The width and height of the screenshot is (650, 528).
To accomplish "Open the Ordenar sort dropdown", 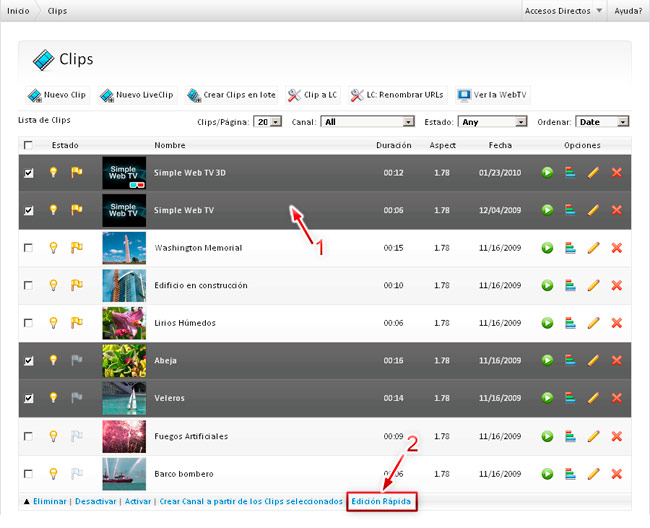I will click(602, 122).
